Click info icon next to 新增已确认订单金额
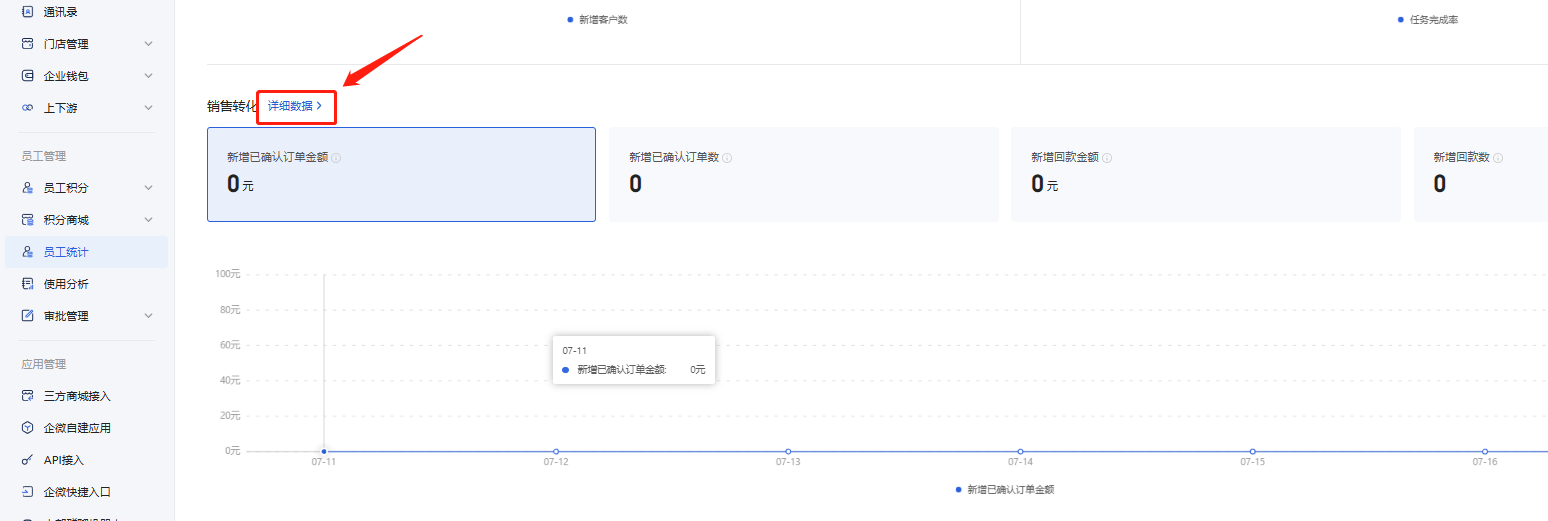The image size is (1548, 521). (x=336, y=158)
